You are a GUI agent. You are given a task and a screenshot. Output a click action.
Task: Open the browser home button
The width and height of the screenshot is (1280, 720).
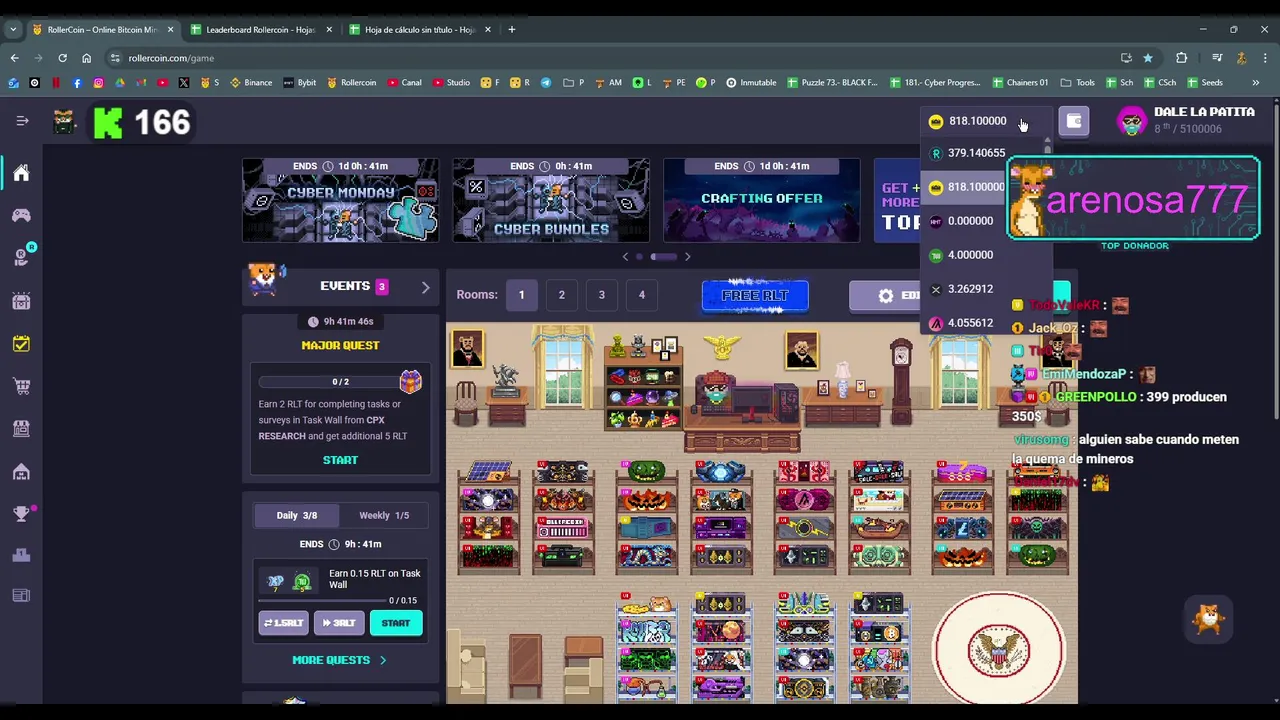click(x=86, y=58)
